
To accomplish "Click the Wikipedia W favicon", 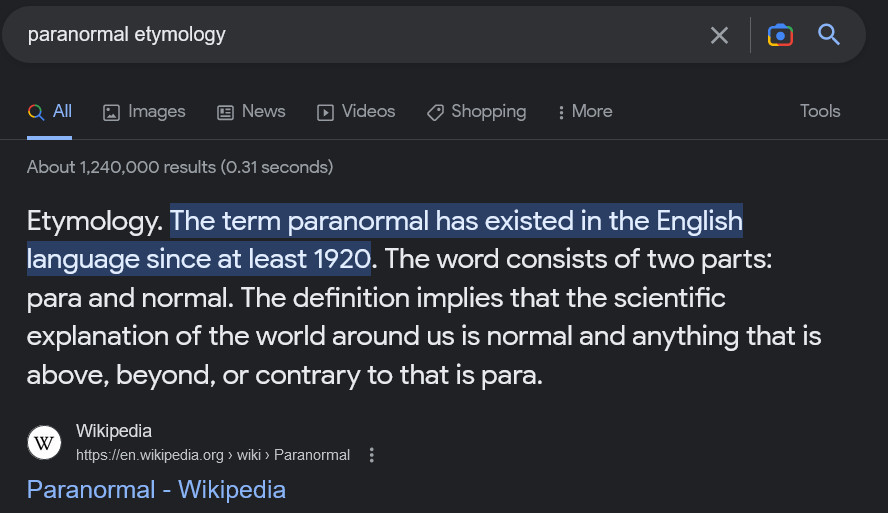I will pos(44,442).
